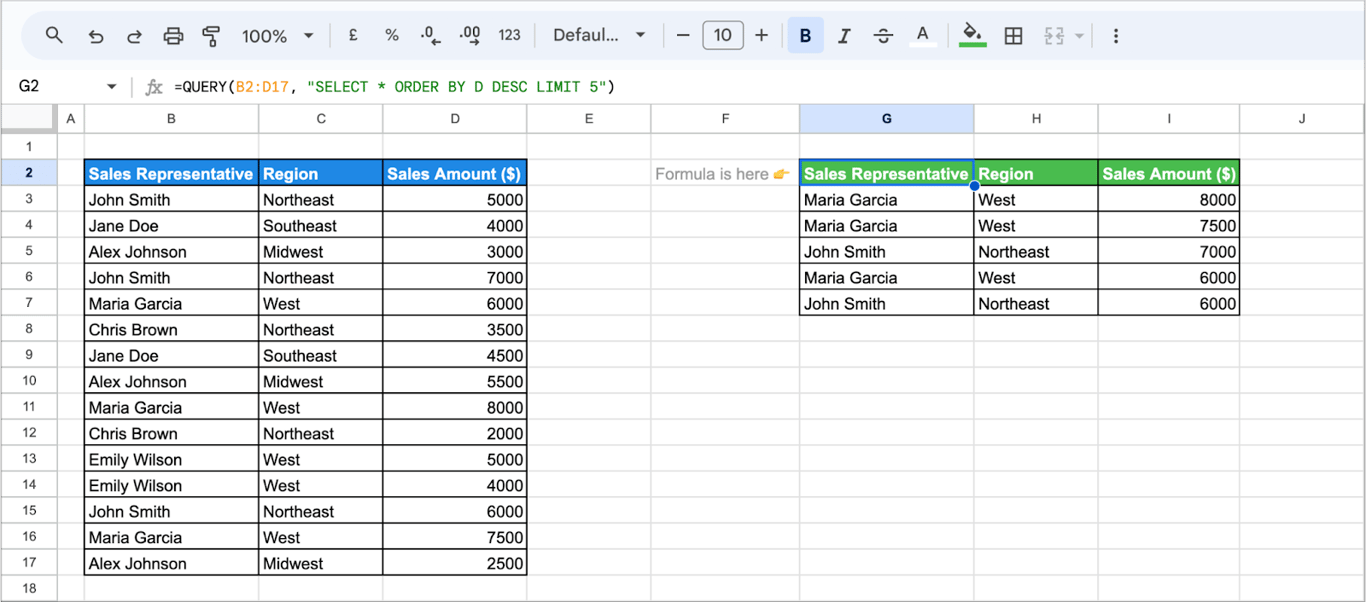Increase font size with plus button
Image resolution: width=1366 pixels, height=602 pixels.
point(761,35)
